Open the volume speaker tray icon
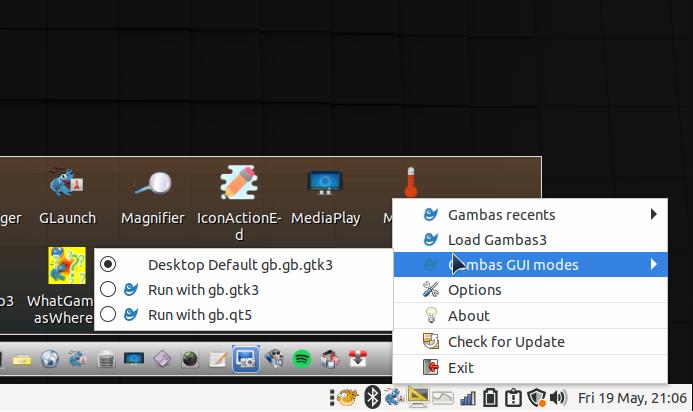 (x=558, y=397)
